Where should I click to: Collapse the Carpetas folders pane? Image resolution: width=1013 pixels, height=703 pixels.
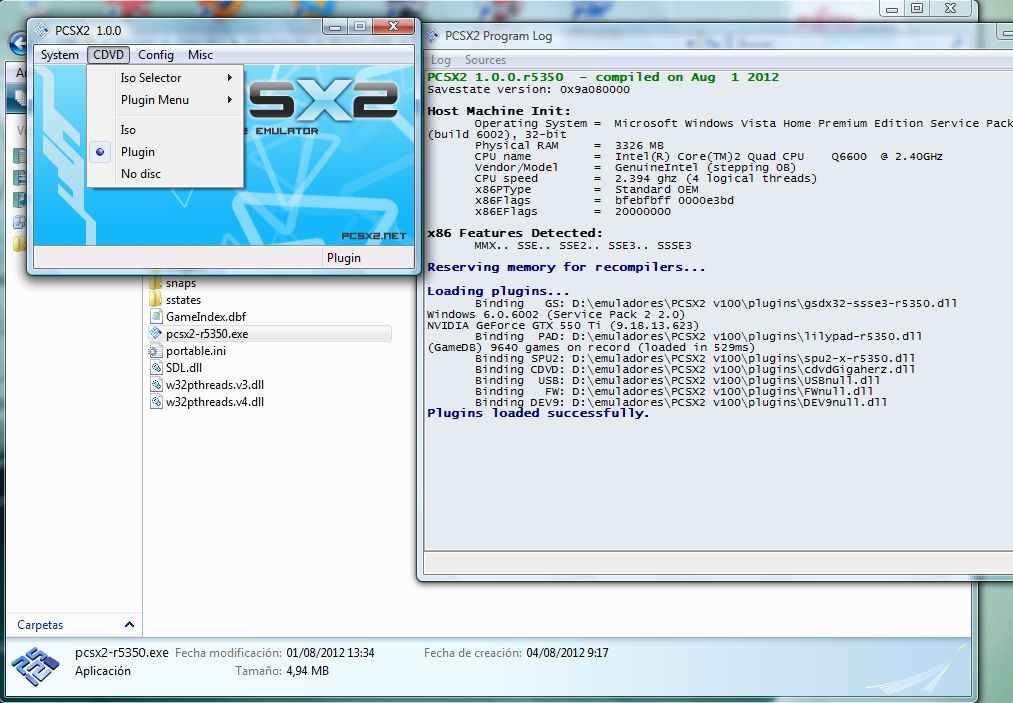click(129, 625)
